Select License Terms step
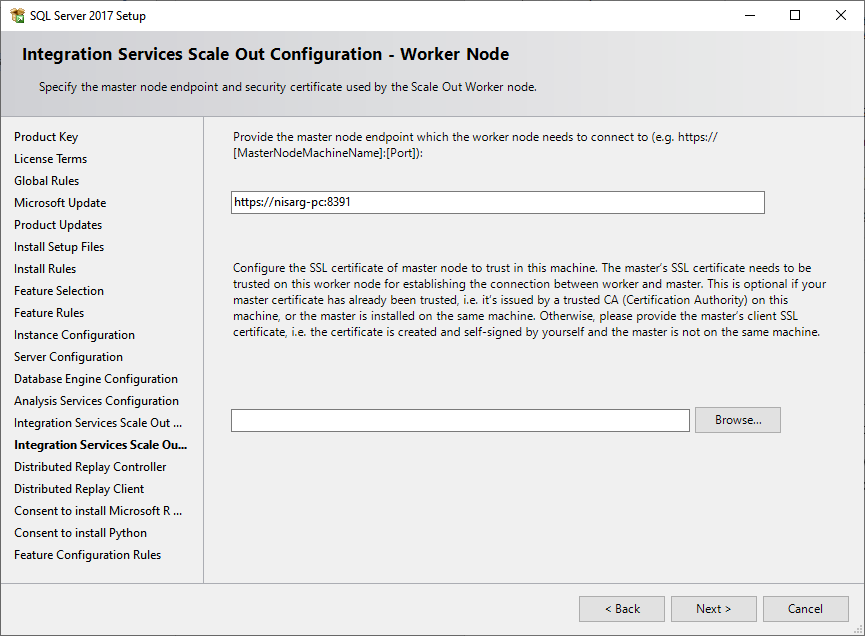 [x=50, y=159]
